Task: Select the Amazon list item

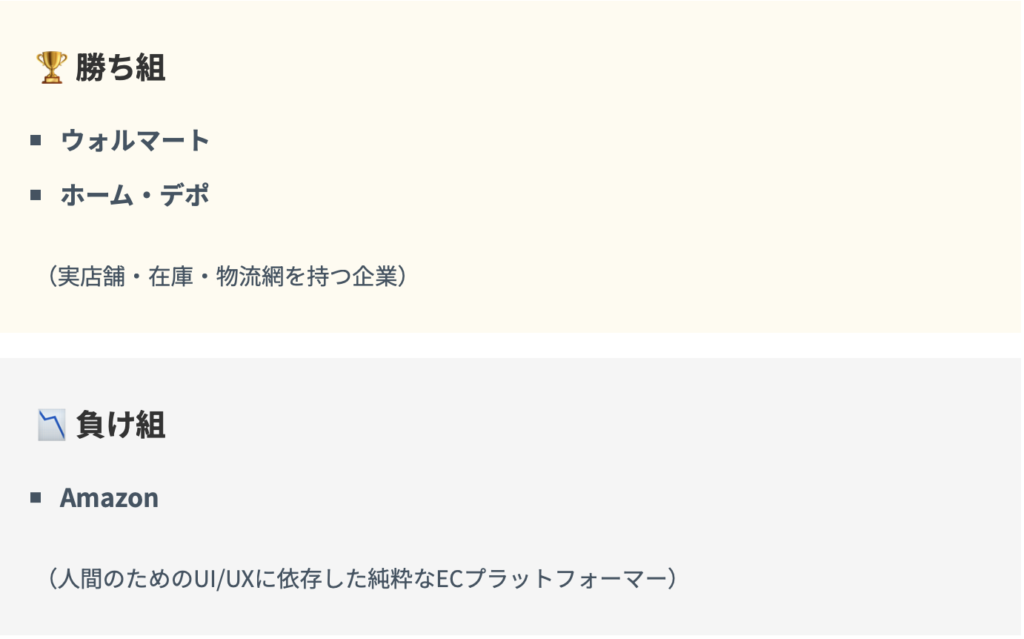Action: (x=109, y=498)
